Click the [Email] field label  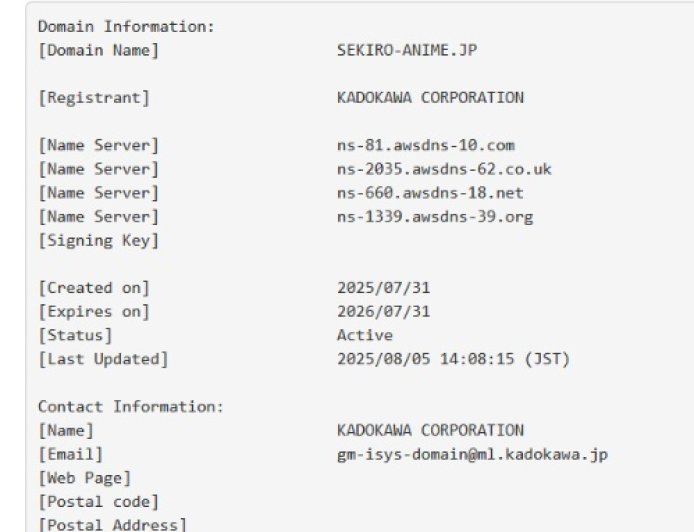click(x=70, y=455)
